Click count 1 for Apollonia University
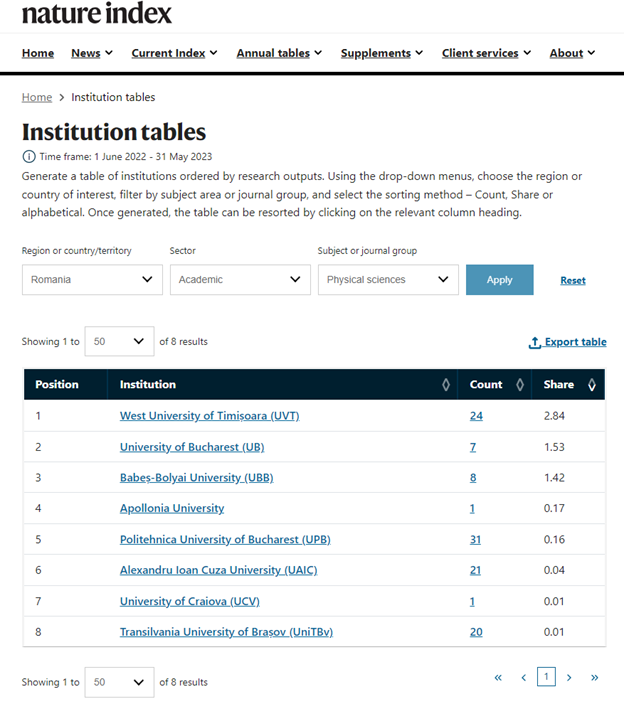624x704 pixels. (472, 508)
